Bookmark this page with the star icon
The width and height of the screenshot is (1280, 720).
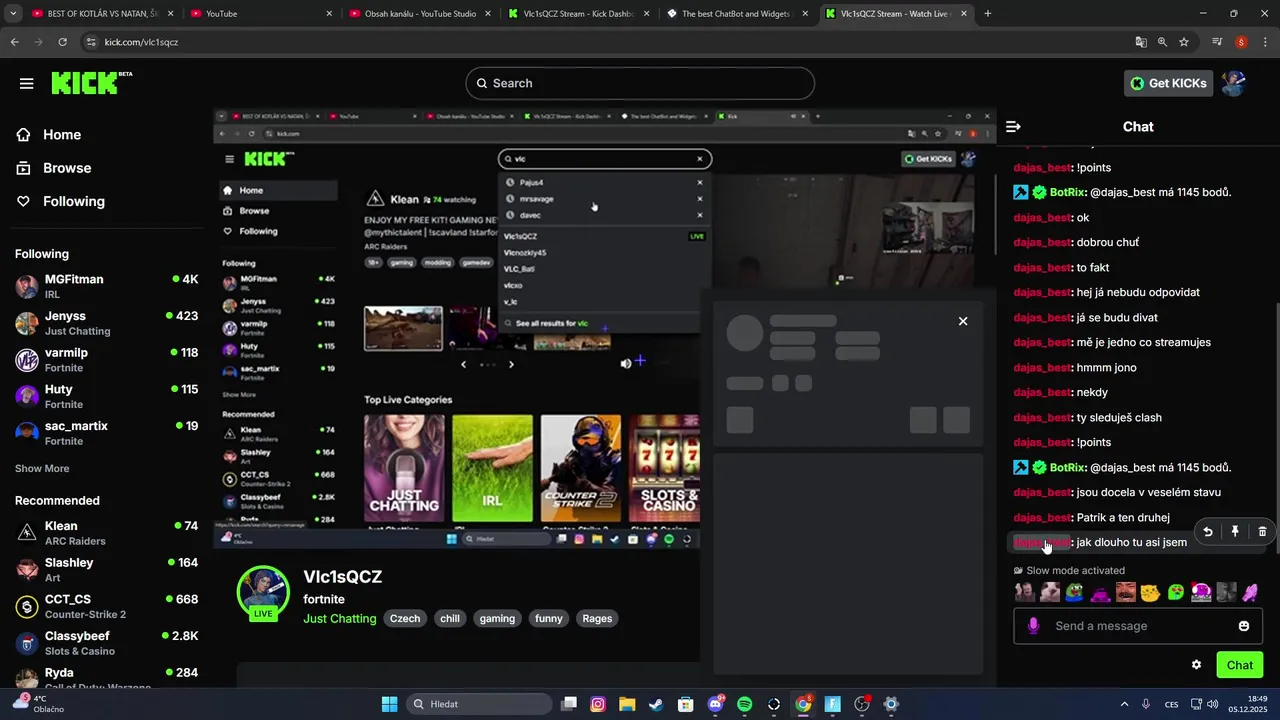1184,42
